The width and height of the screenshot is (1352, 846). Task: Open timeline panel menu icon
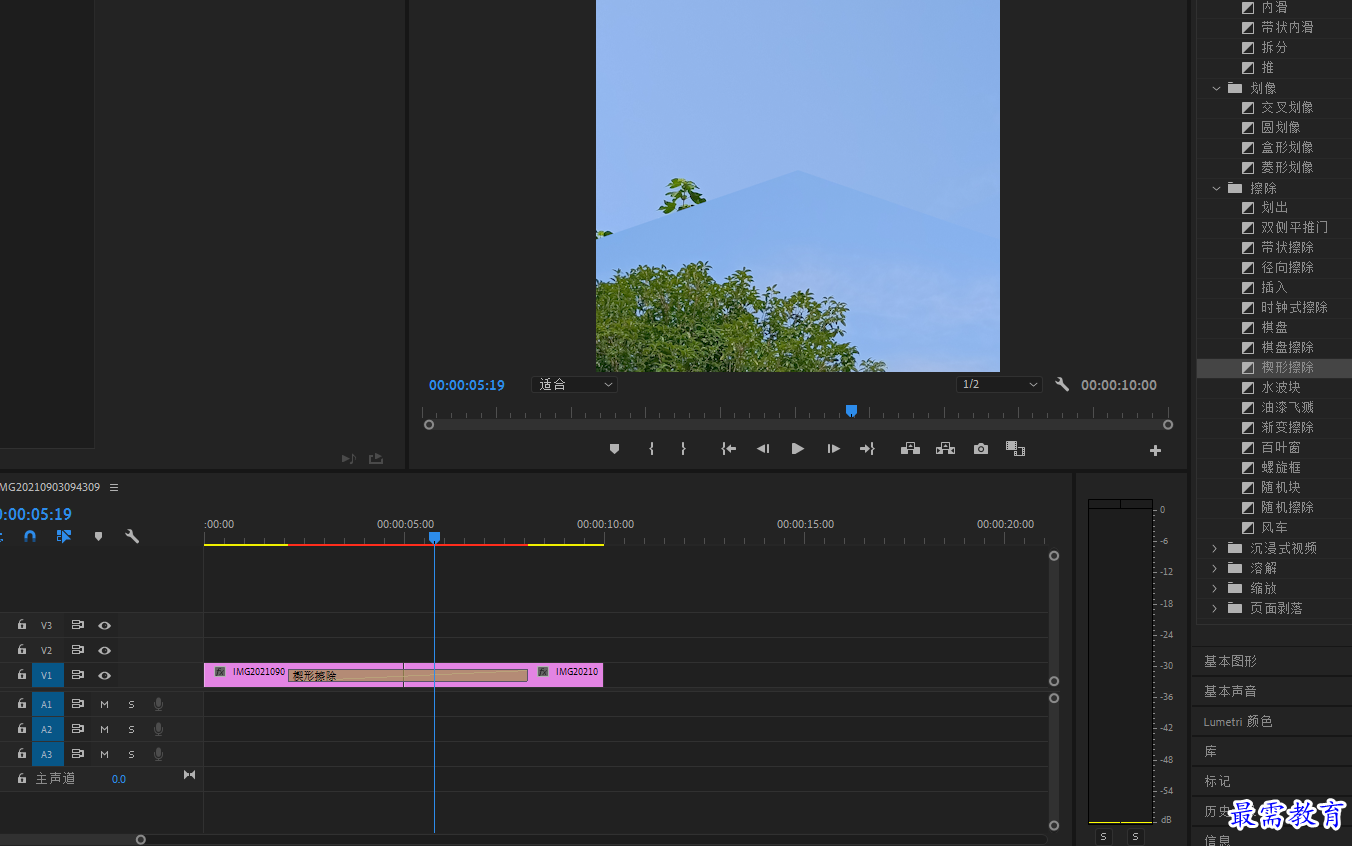pyautogui.click(x=114, y=487)
